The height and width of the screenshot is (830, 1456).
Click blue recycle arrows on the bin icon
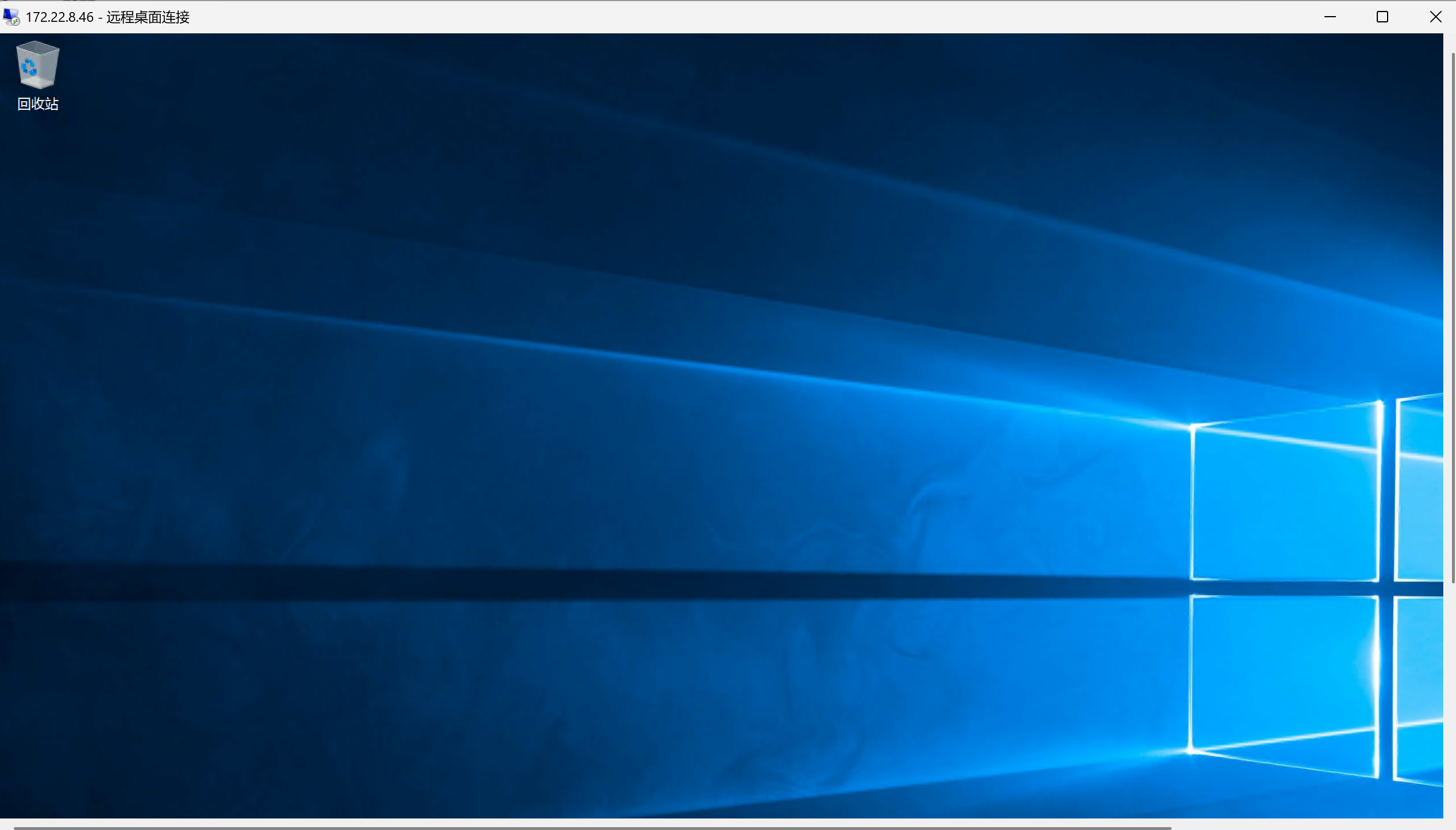pos(29,68)
